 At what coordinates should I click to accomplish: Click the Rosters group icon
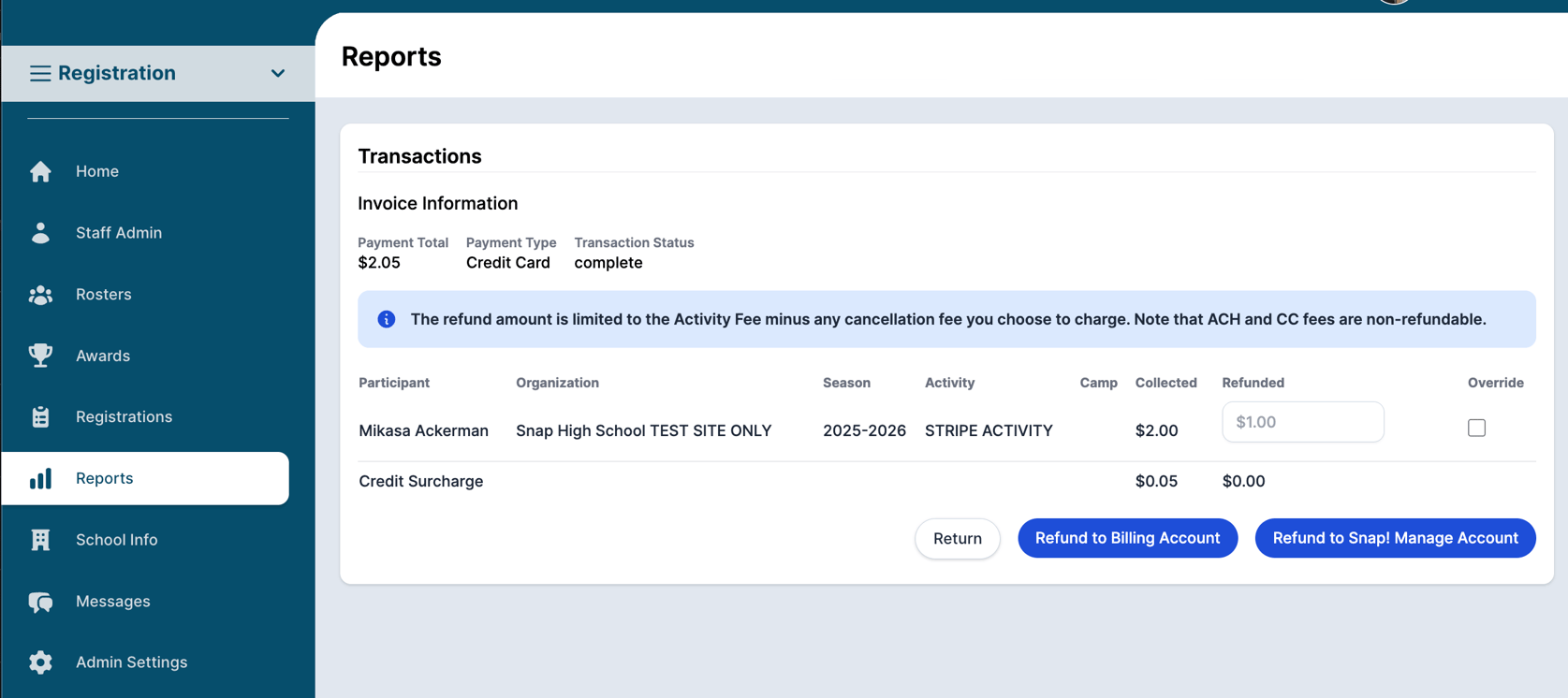[40, 294]
